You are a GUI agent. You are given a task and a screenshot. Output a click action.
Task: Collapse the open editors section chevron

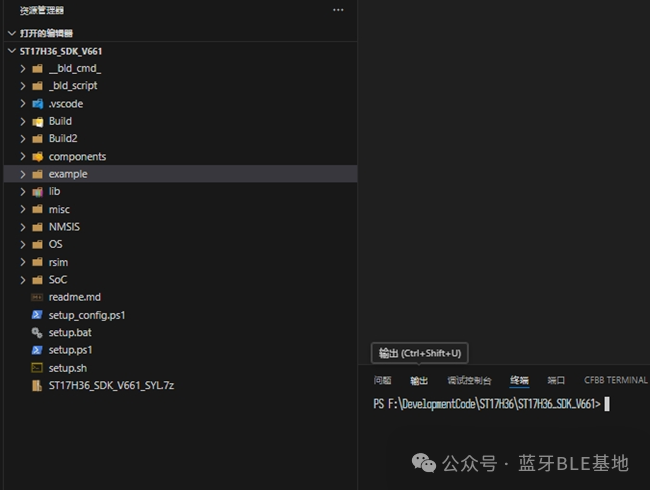(12, 33)
